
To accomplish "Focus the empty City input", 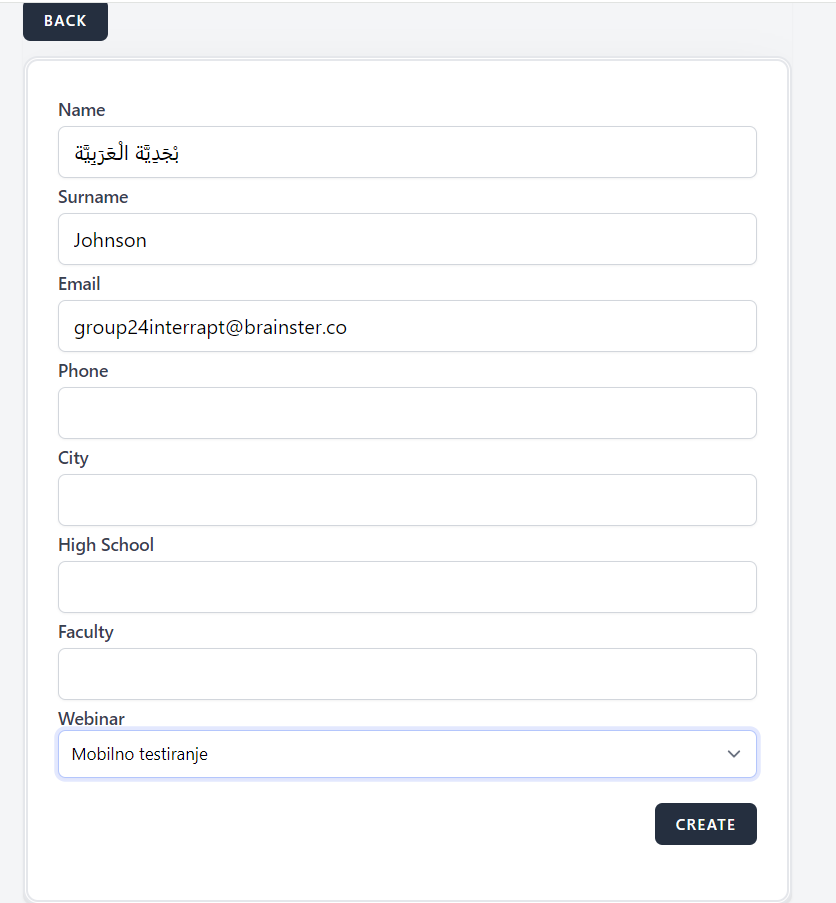I will (407, 500).
